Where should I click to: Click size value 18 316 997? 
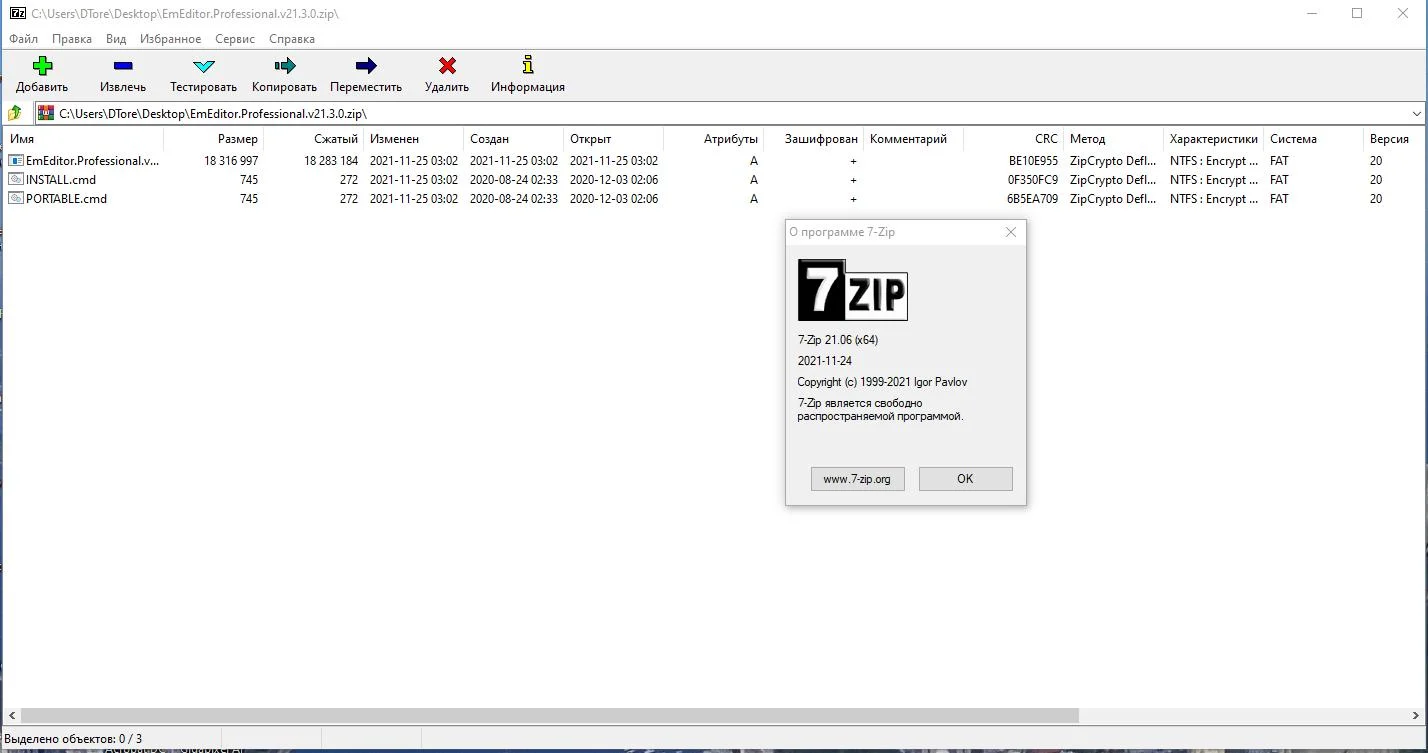231,161
